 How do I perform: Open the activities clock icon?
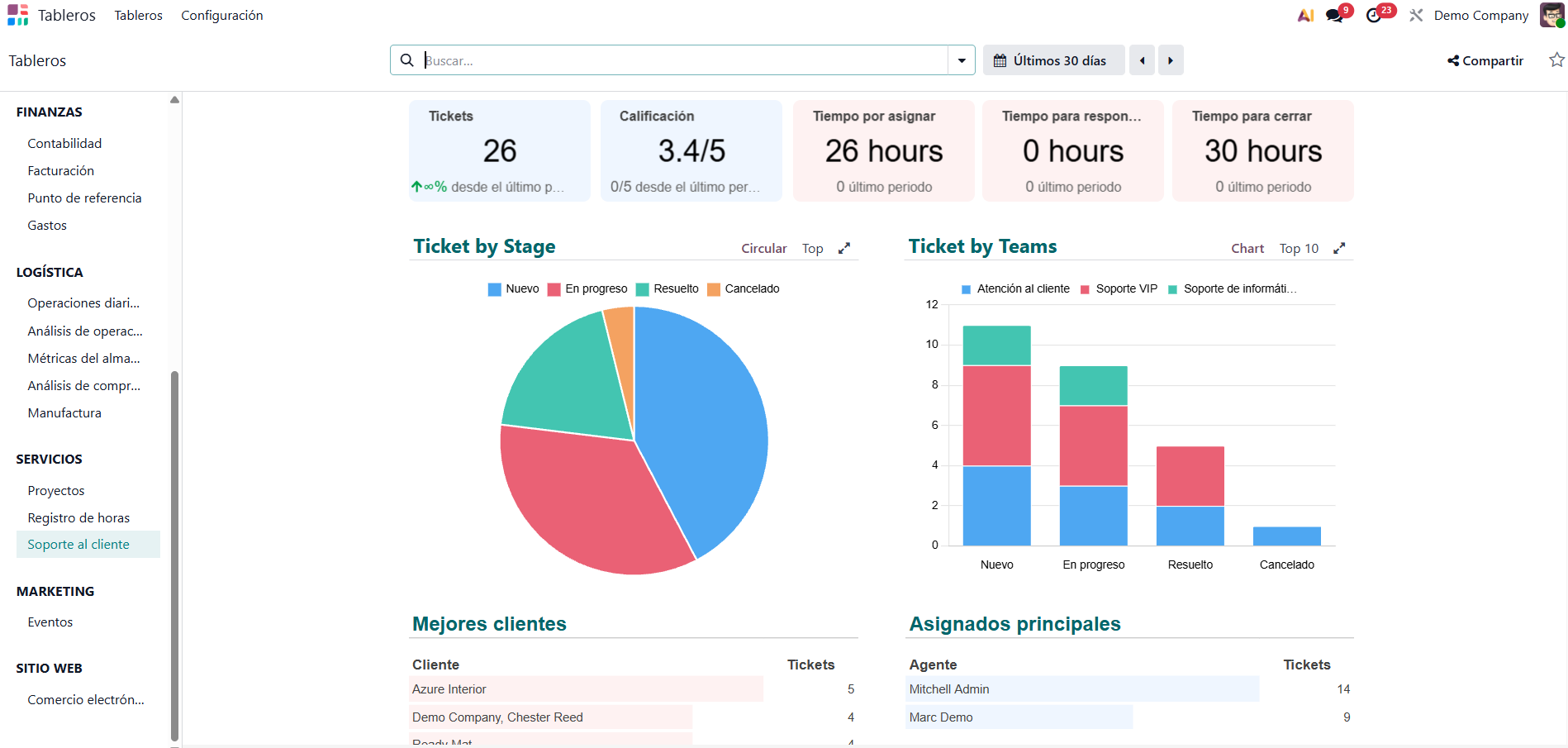pyautogui.click(x=1374, y=16)
